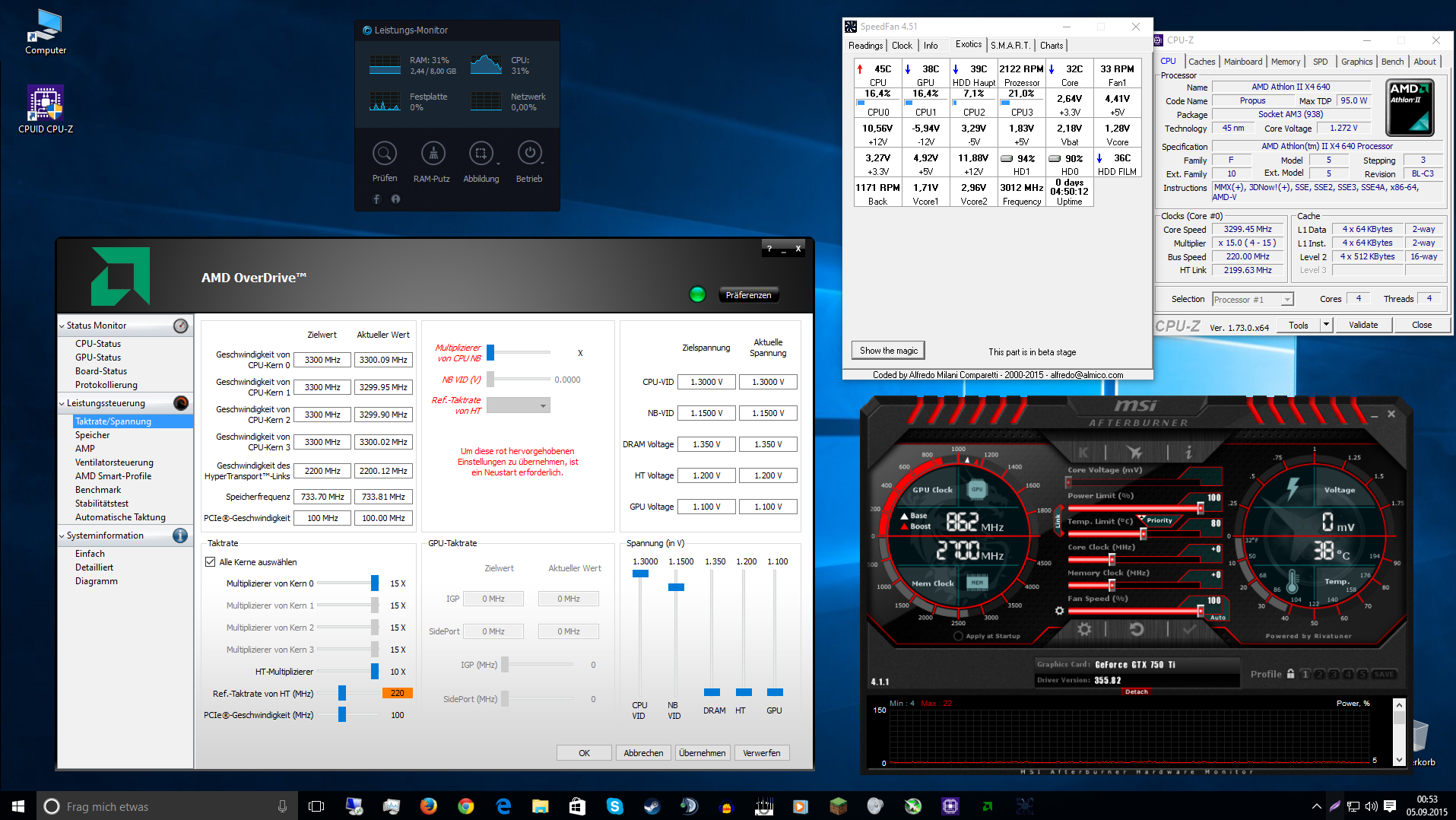The width and height of the screenshot is (1456, 820).
Task: Collapse the Systeminformation tree section
Action: click(62, 536)
